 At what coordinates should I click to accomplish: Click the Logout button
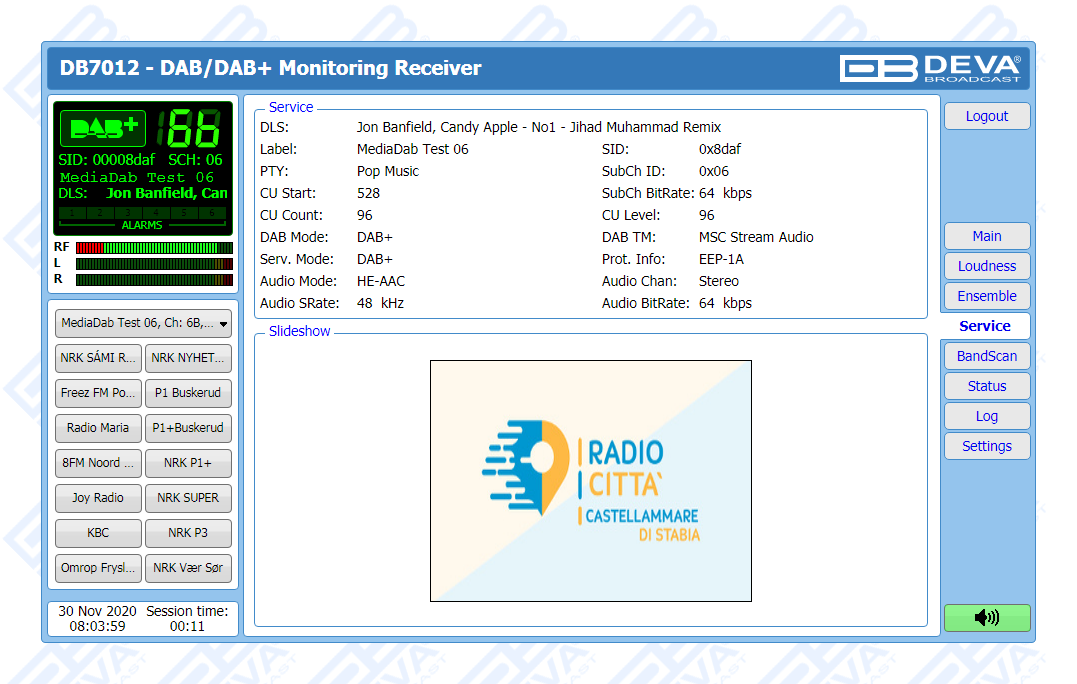coord(986,116)
